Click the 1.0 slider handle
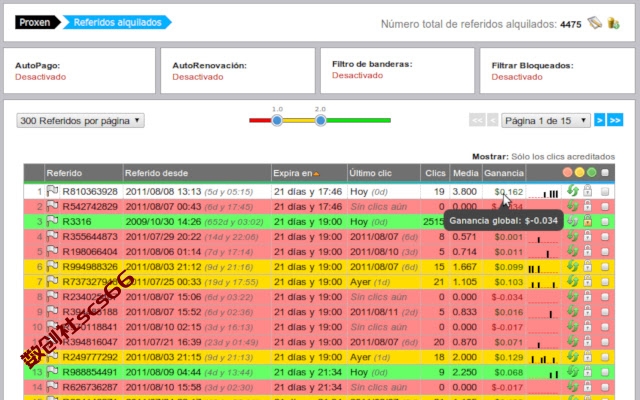 (277, 120)
